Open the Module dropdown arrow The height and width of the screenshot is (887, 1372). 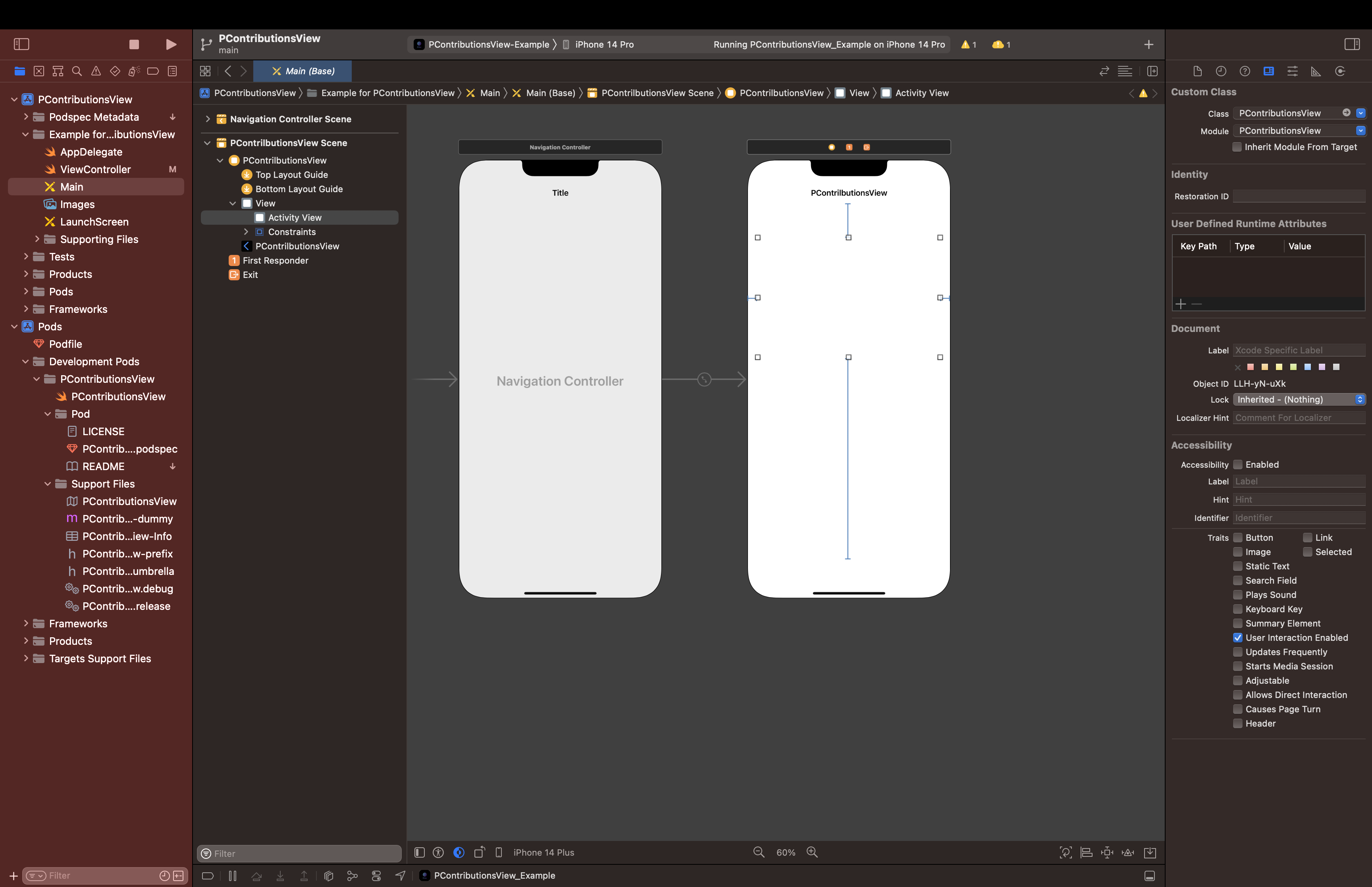(1360, 131)
